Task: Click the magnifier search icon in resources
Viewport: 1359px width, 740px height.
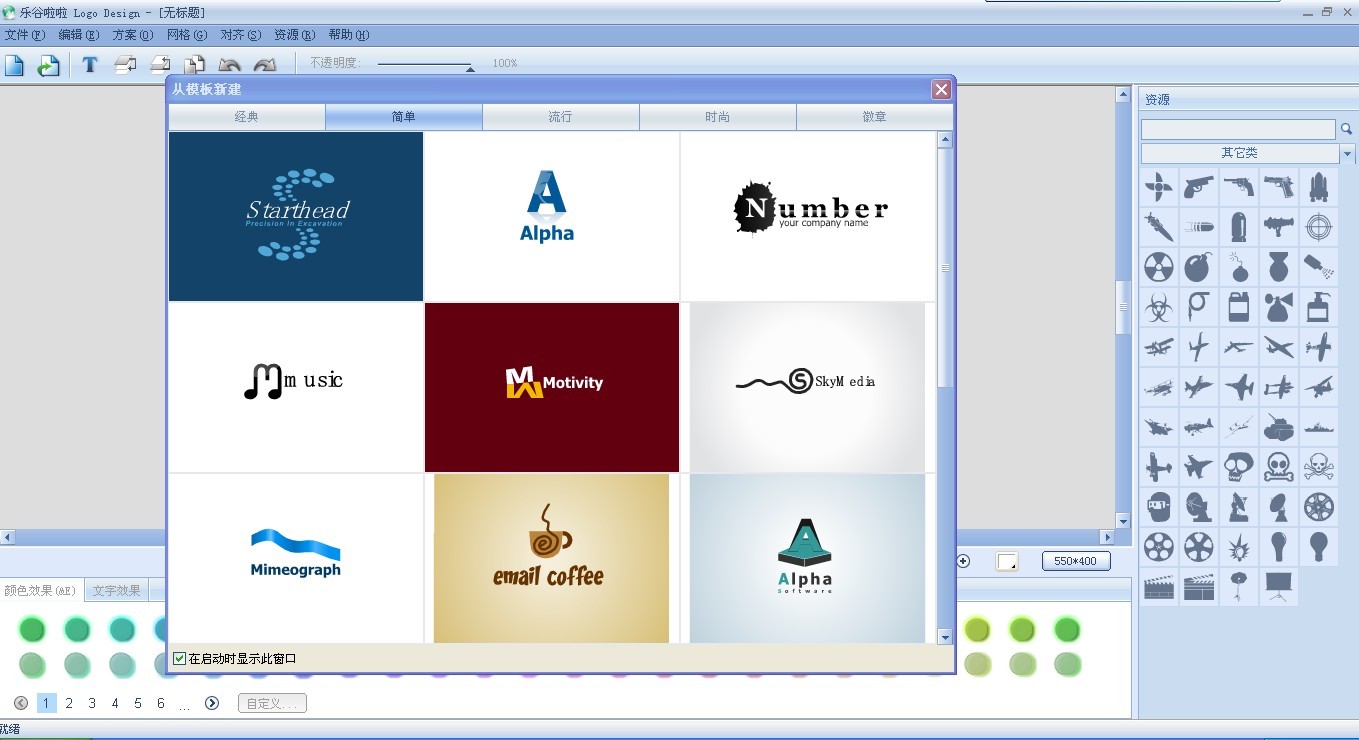Action: 1346,129
